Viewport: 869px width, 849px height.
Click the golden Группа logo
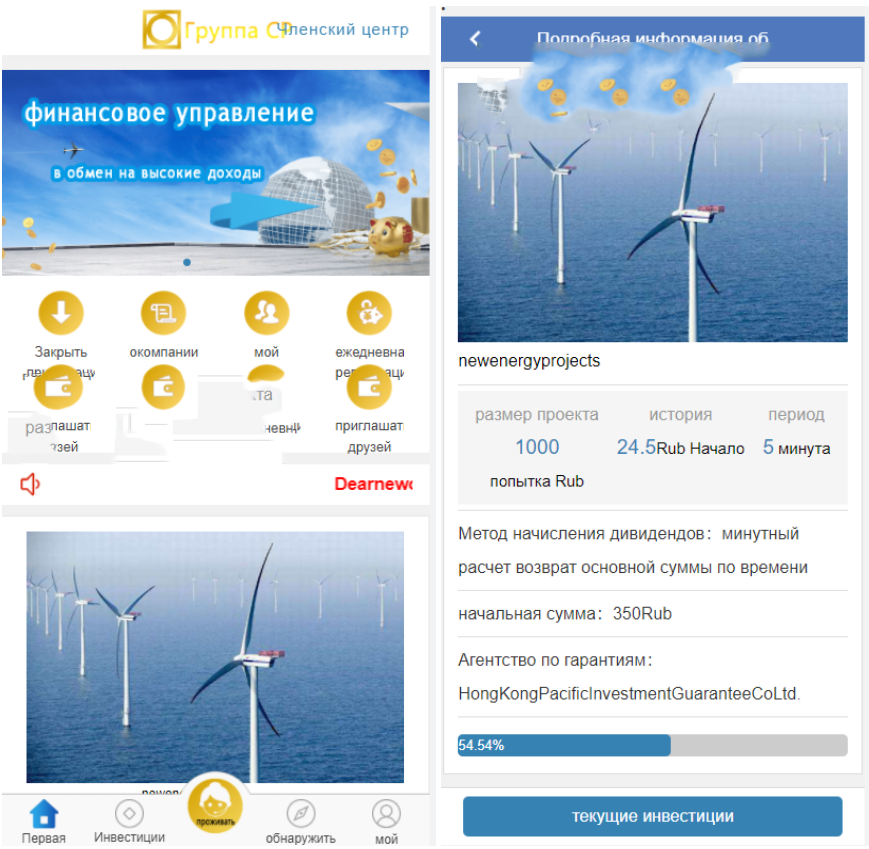(161, 30)
